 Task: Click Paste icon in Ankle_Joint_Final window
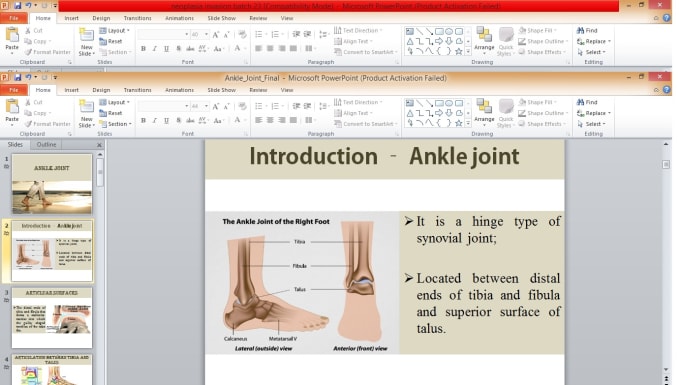12,107
